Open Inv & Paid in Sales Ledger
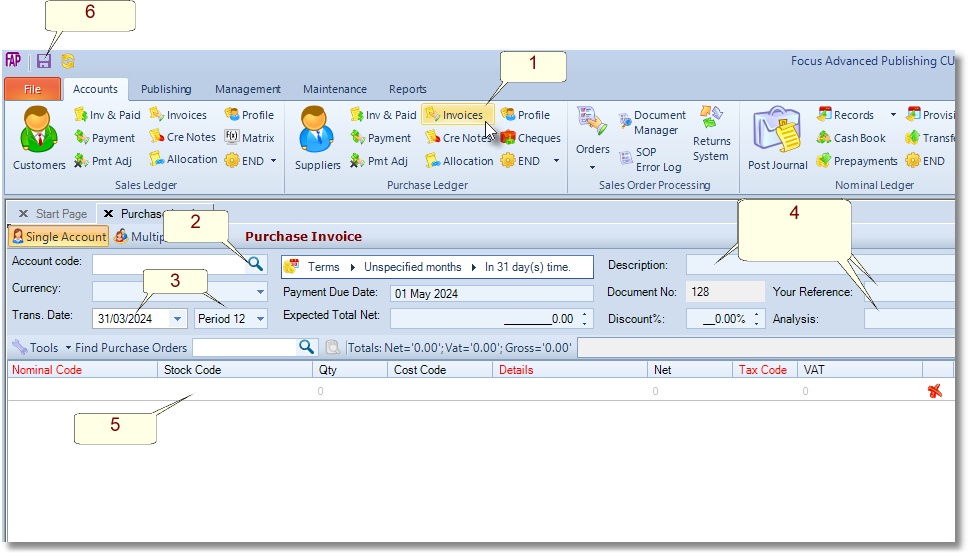Viewport: 969px width, 556px height. pos(107,115)
